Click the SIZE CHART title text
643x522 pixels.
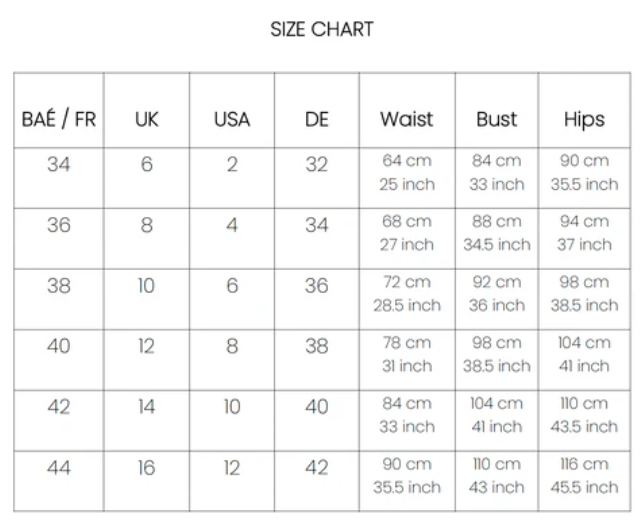coord(321,29)
